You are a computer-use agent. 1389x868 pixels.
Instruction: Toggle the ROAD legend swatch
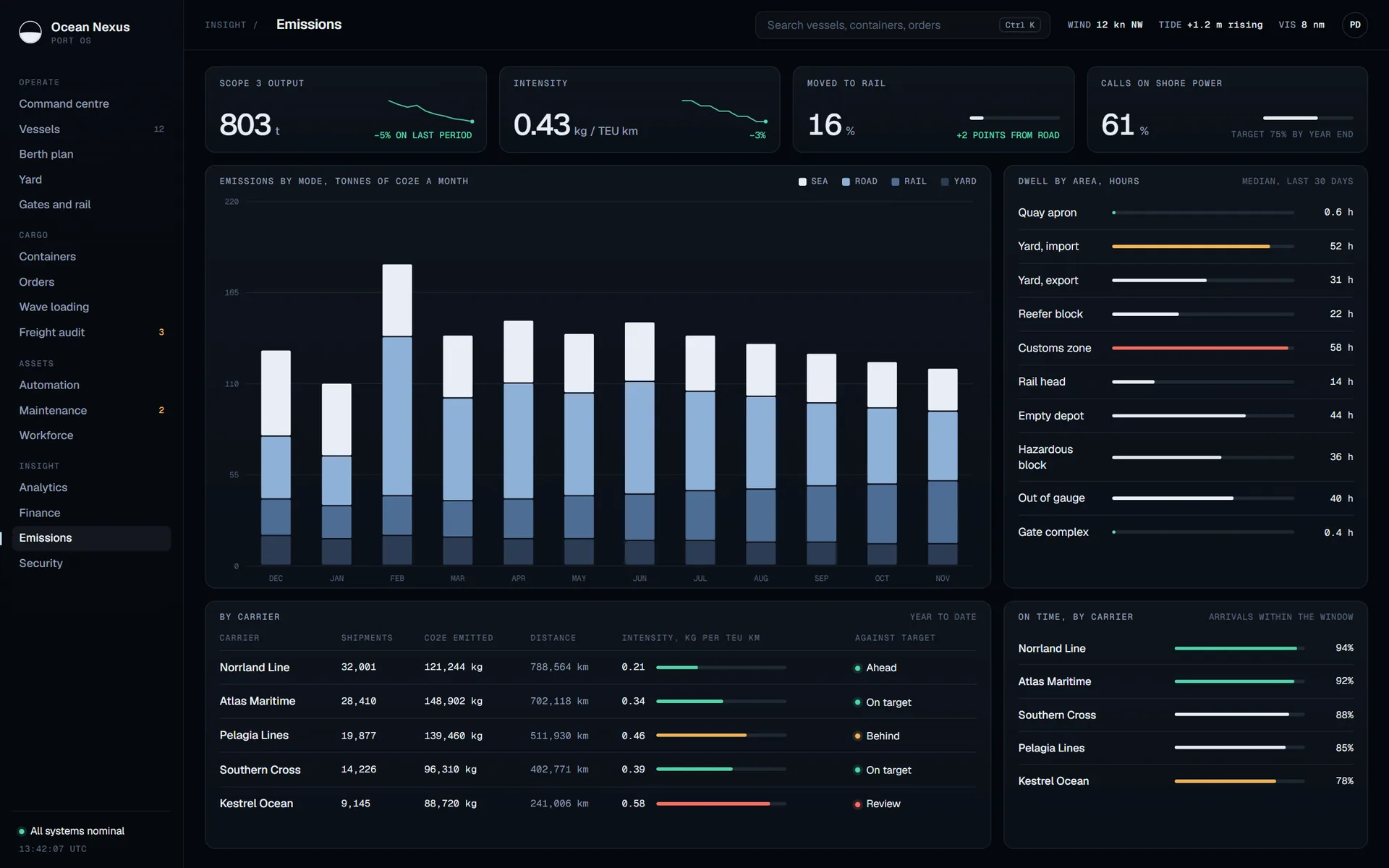(846, 182)
